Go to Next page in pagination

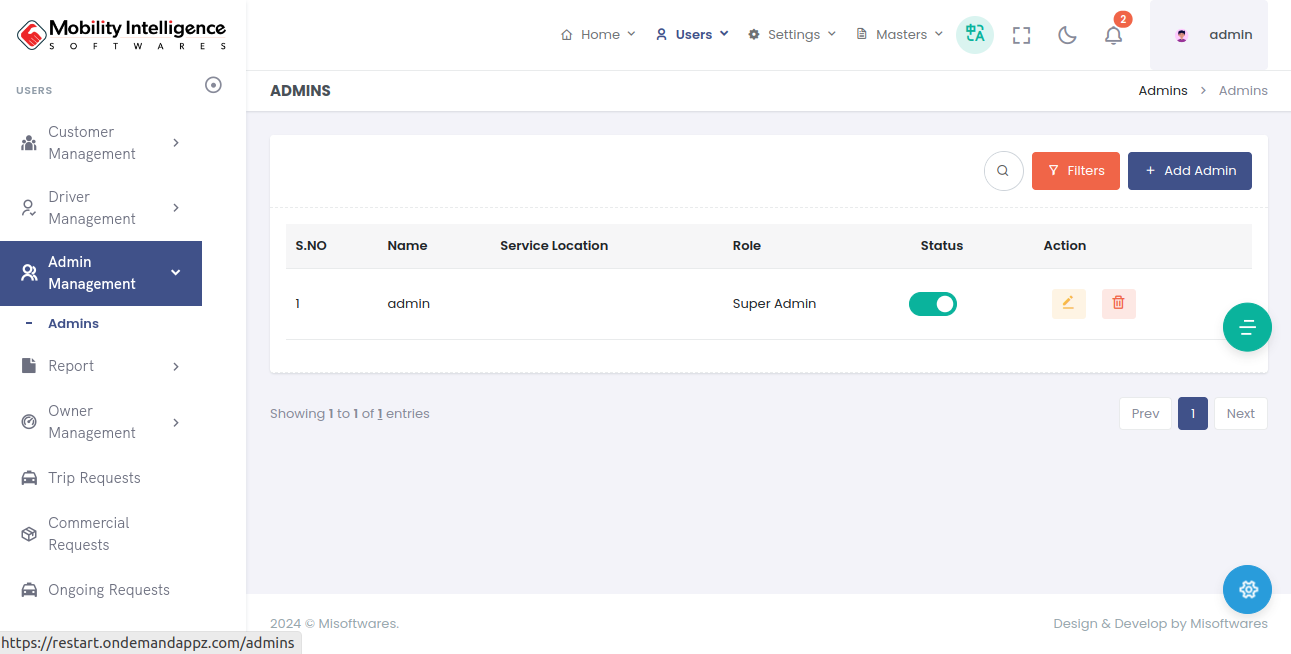click(x=1240, y=414)
